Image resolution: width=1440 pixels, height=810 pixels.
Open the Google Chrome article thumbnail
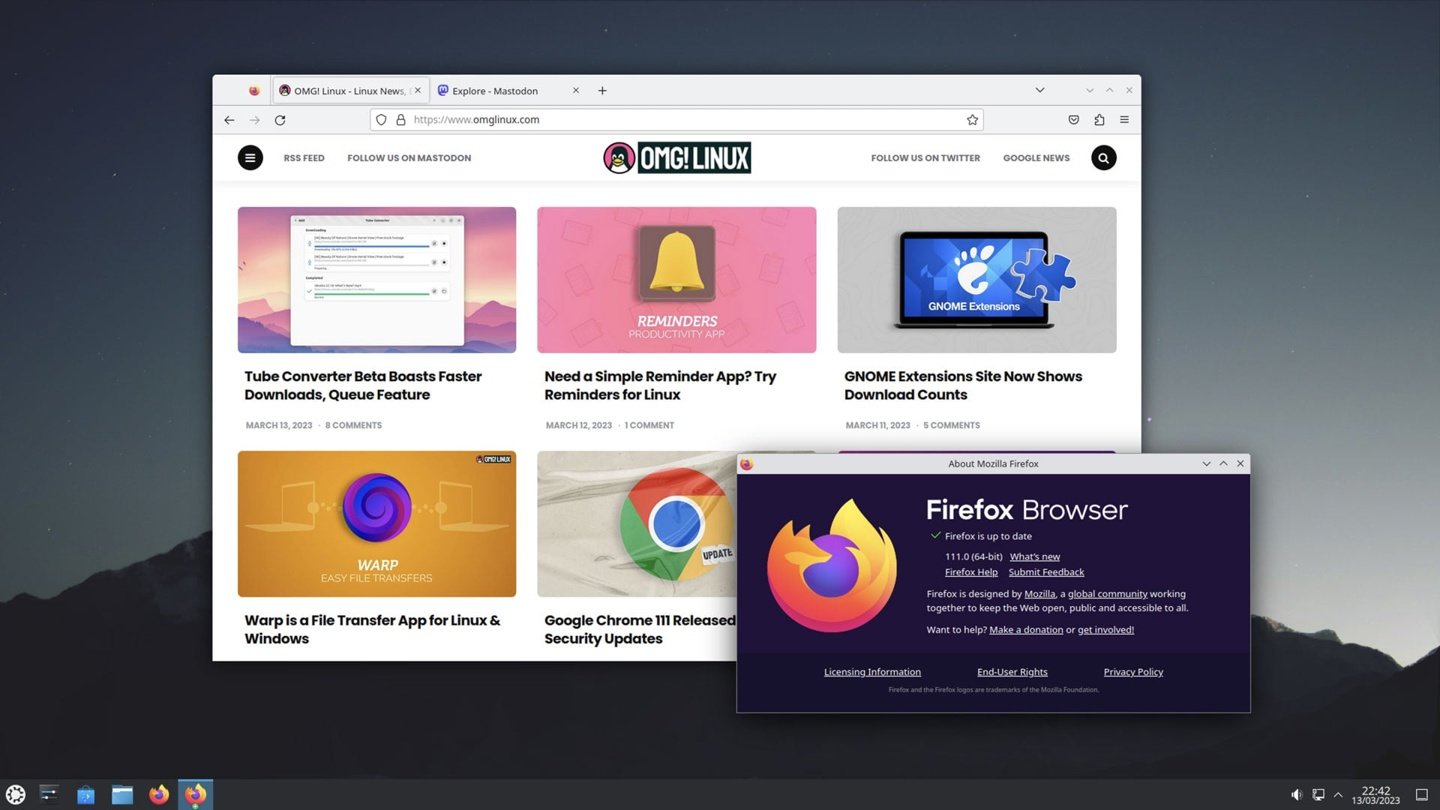pyautogui.click(x=637, y=524)
